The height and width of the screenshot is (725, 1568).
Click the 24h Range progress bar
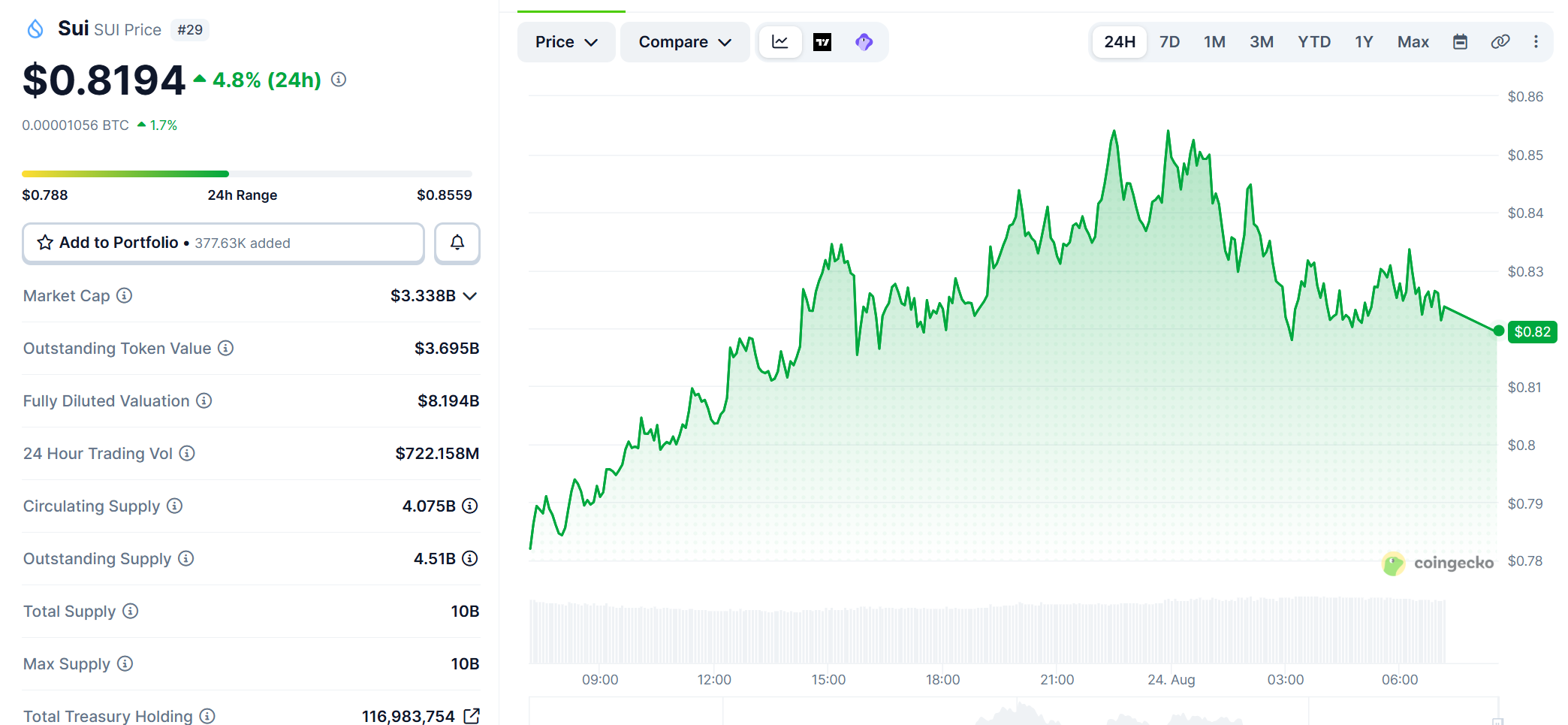coord(247,174)
